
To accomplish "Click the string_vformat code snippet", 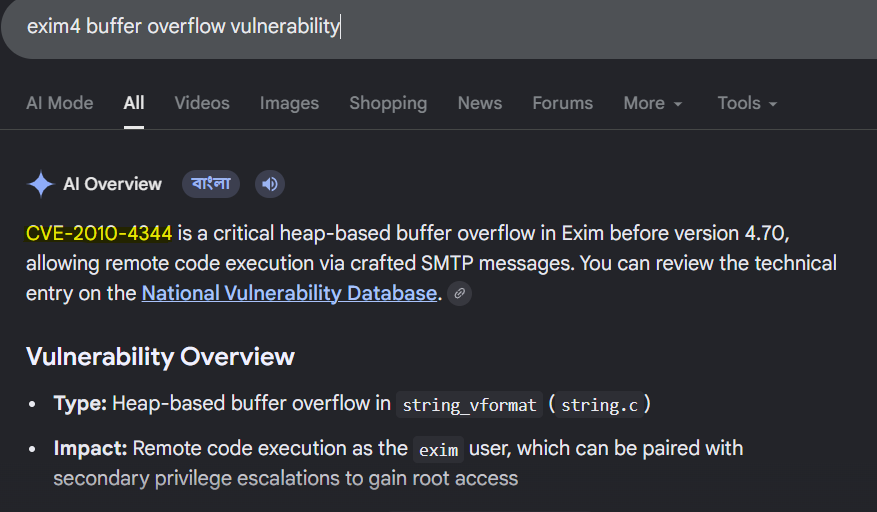I will pos(469,405).
